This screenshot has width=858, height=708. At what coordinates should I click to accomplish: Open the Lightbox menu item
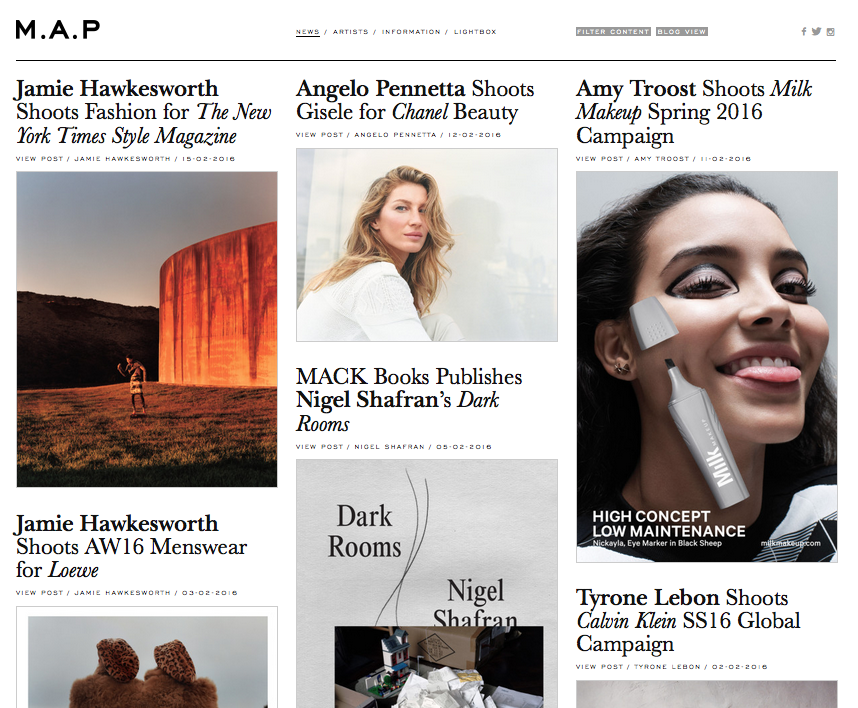(475, 32)
